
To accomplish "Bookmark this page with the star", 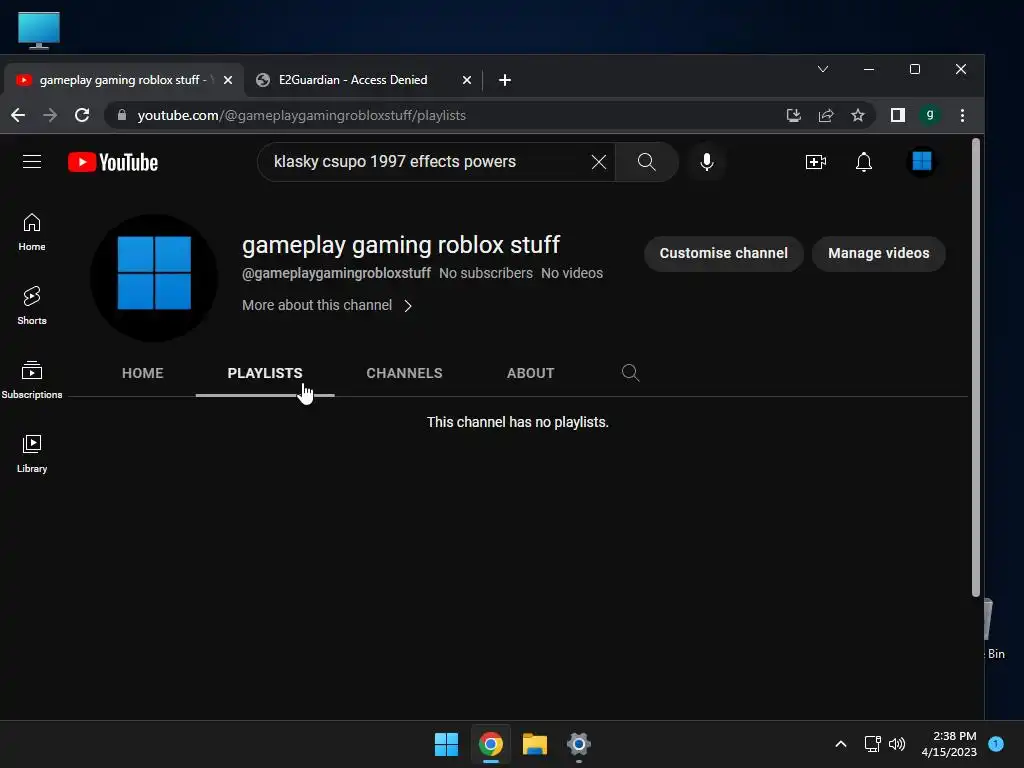I will pos(857,115).
